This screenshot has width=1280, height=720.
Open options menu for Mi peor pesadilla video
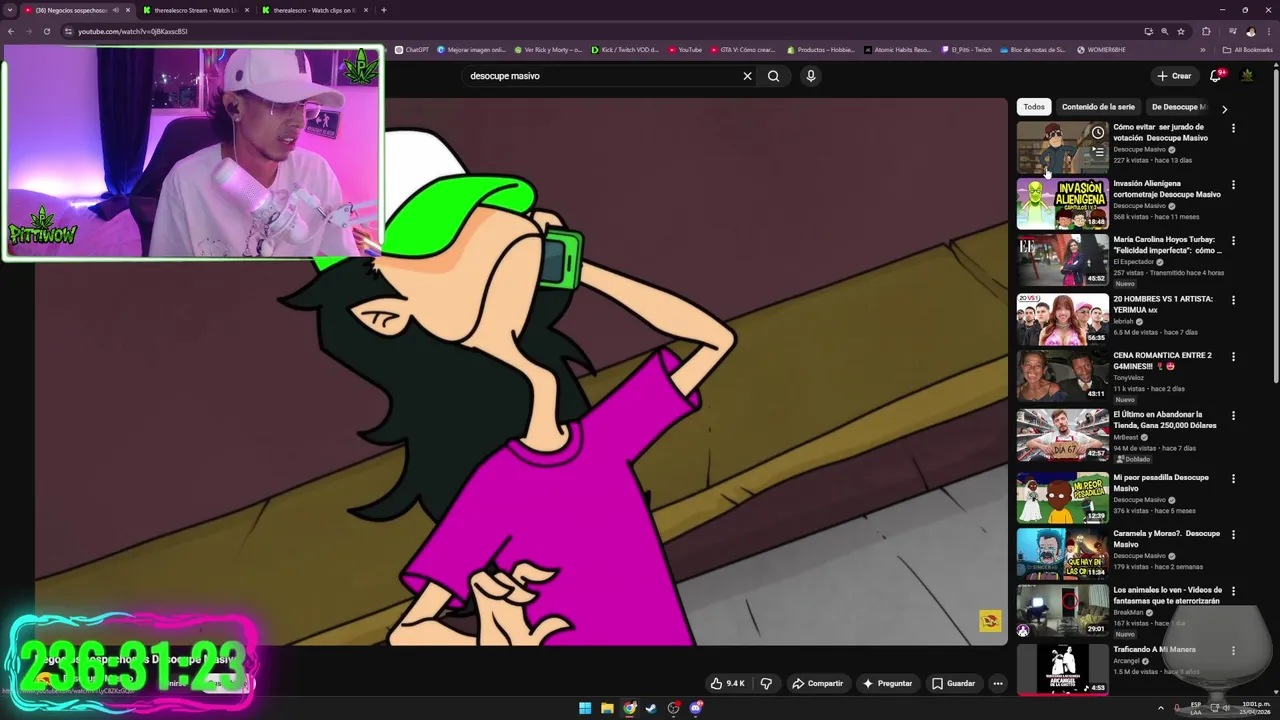coord(1233,479)
